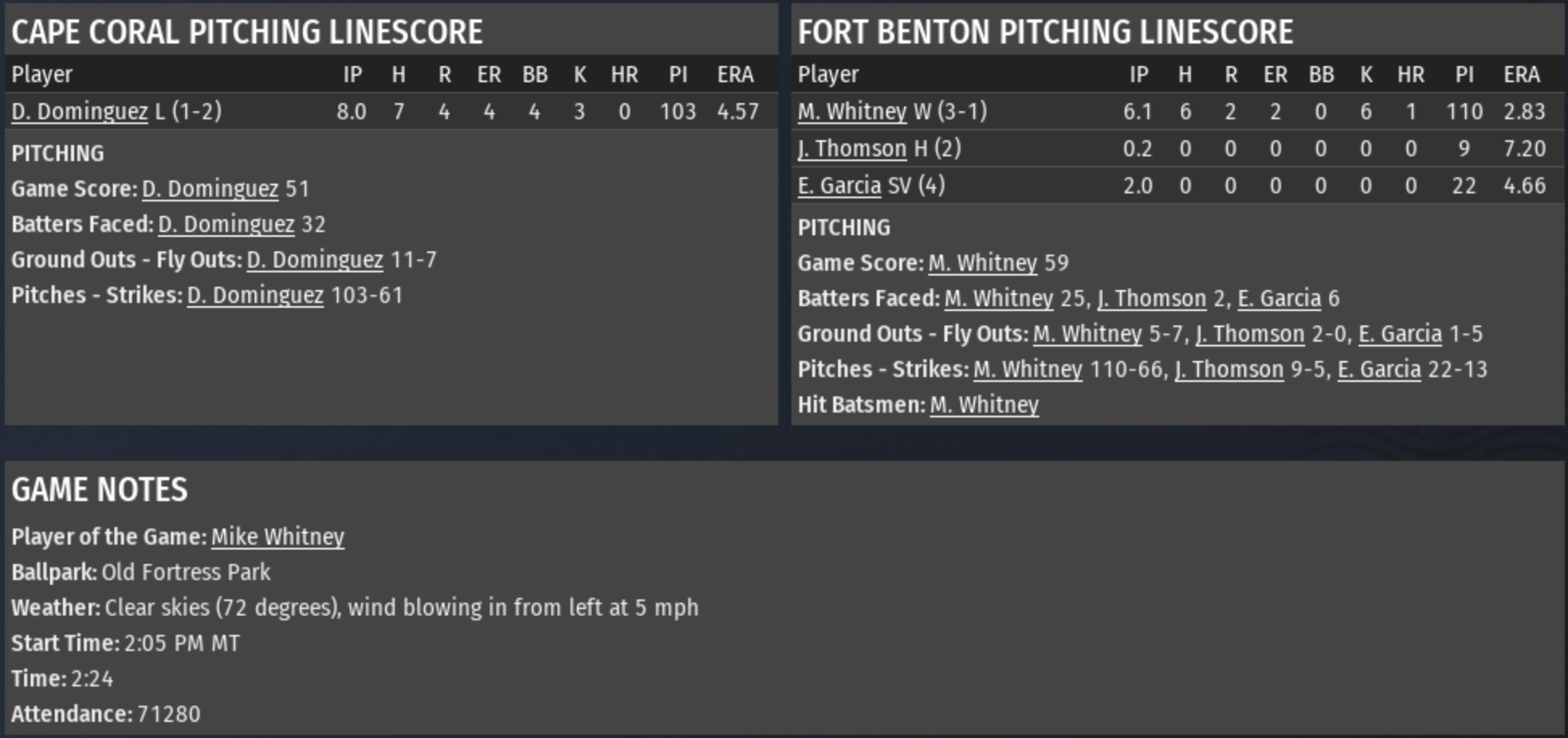Screen dimensions: 1568x738
Task: Open M. Whitney in Fort Benton Pitches - Strikes
Action: 1027,369
